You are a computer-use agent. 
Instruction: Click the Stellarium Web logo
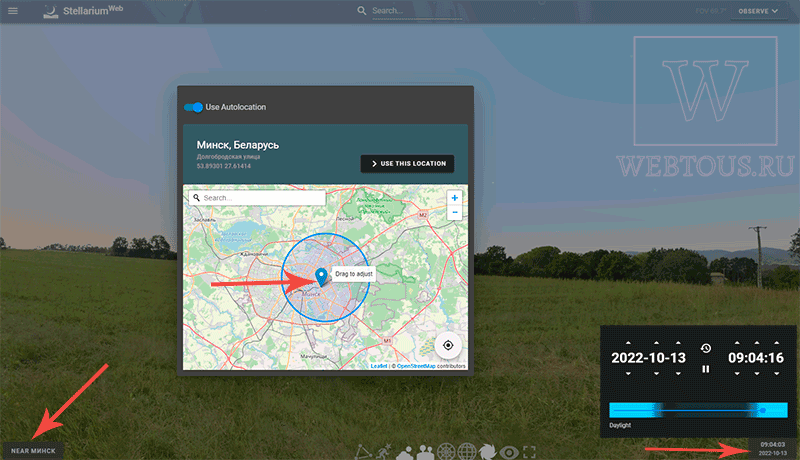[x=83, y=11]
